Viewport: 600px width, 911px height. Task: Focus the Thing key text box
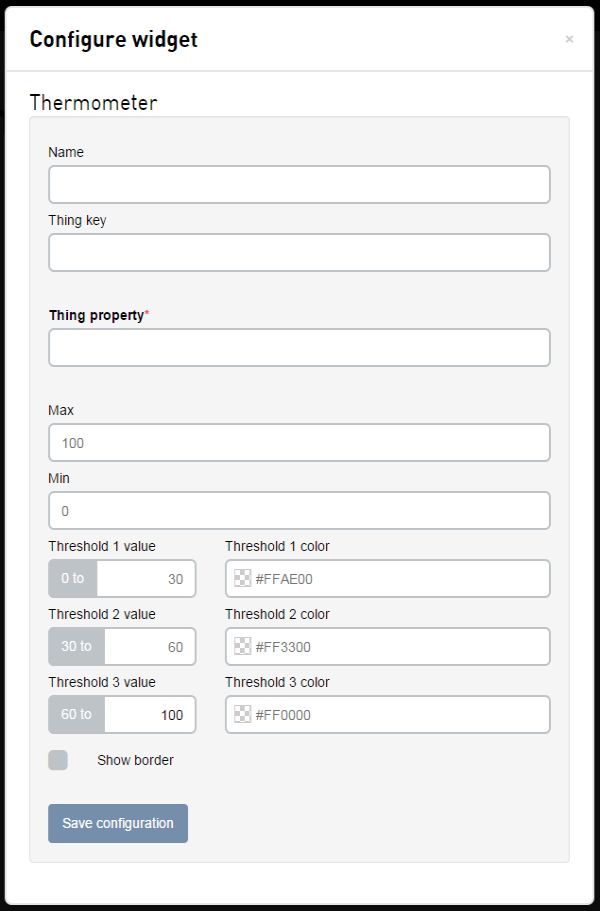click(x=299, y=253)
